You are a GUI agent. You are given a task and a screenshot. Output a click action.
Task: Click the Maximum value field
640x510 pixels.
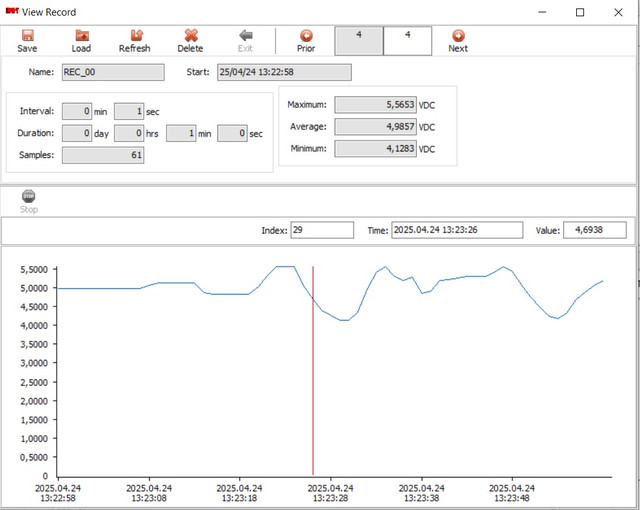(374, 104)
